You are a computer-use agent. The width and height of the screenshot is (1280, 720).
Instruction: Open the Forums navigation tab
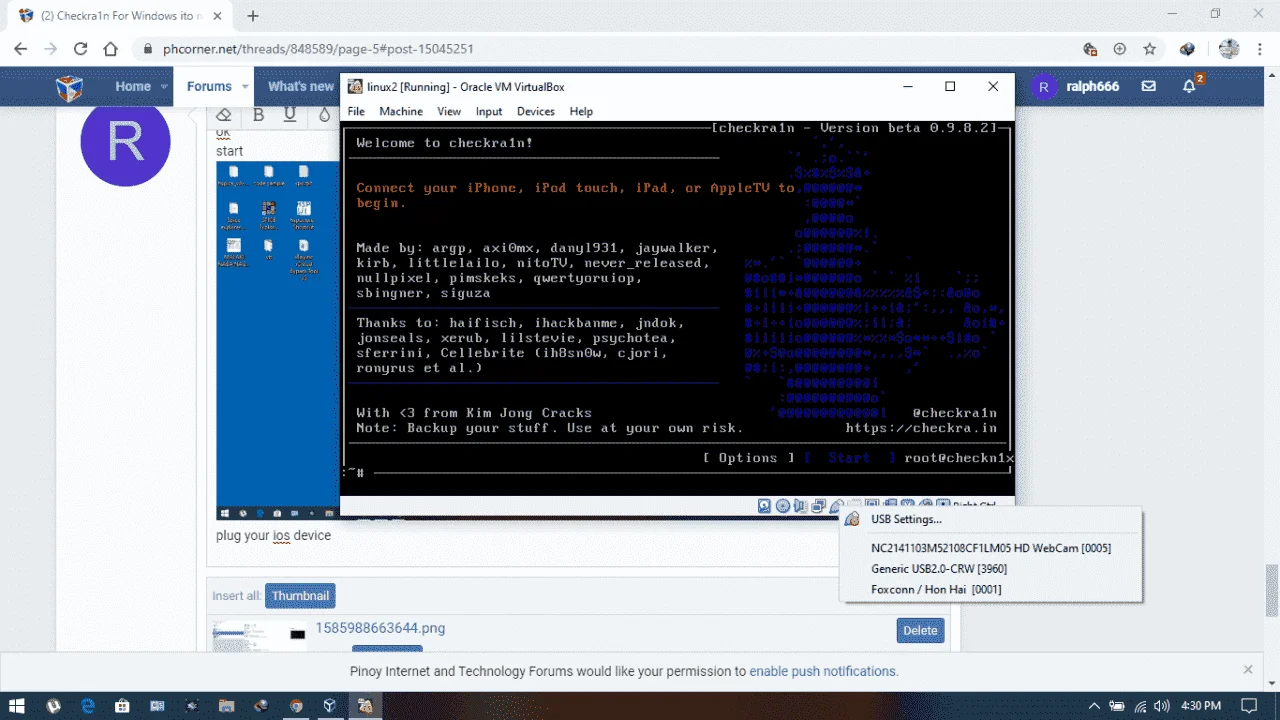click(209, 87)
